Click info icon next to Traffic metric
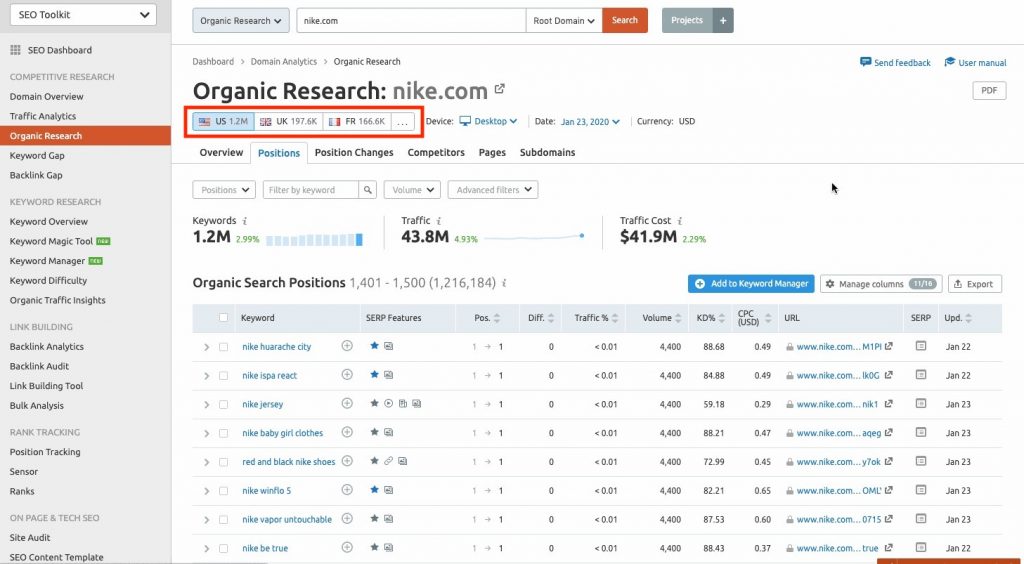The height and width of the screenshot is (564, 1024). (x=439, y=221)
